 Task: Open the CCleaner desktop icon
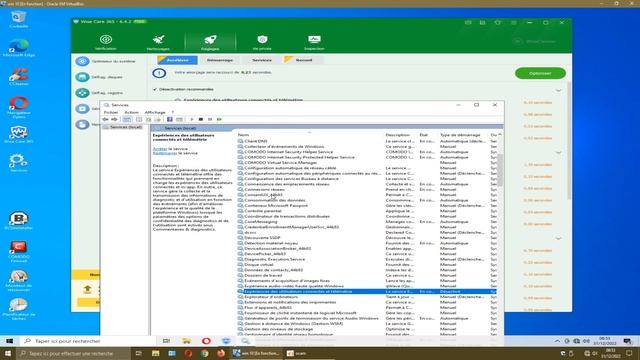pos(18,77)
